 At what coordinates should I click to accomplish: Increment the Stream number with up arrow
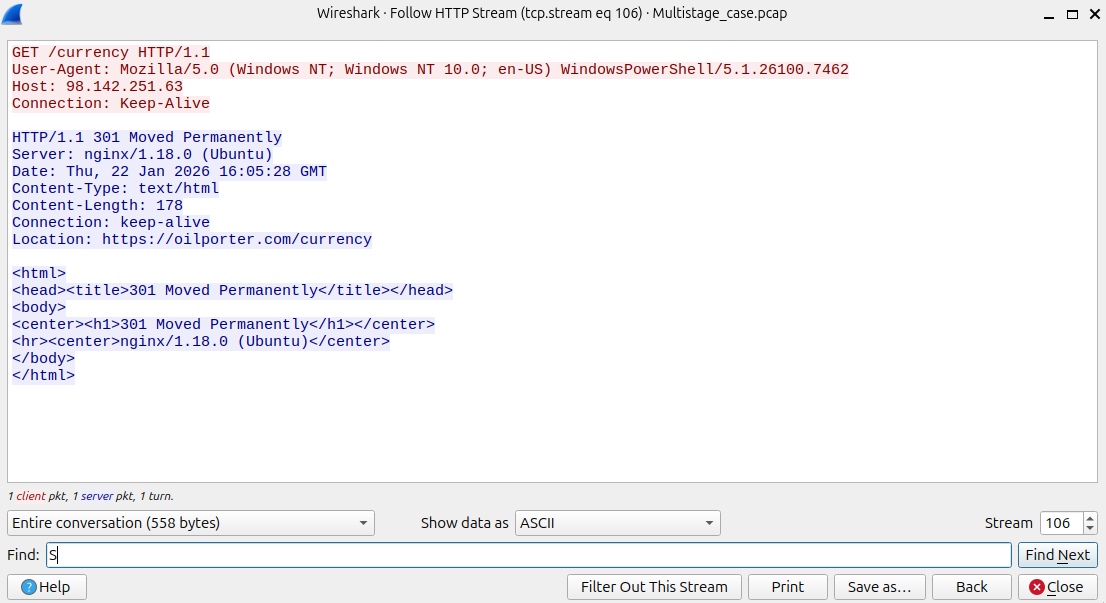click(1090, 517)
